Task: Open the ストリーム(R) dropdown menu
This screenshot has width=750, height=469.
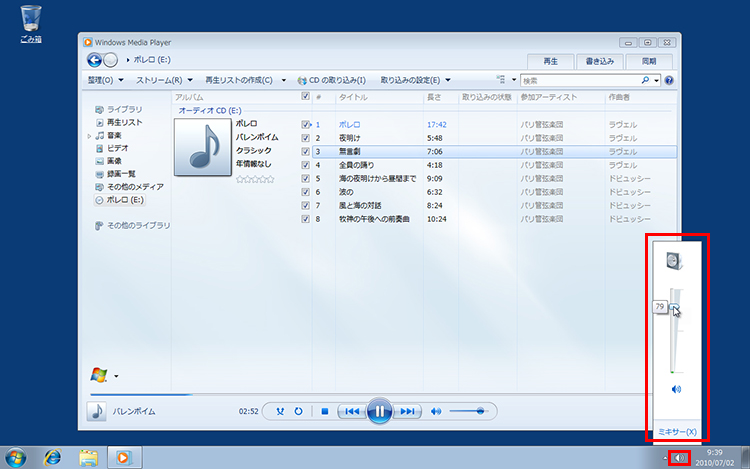Action: 164,80
